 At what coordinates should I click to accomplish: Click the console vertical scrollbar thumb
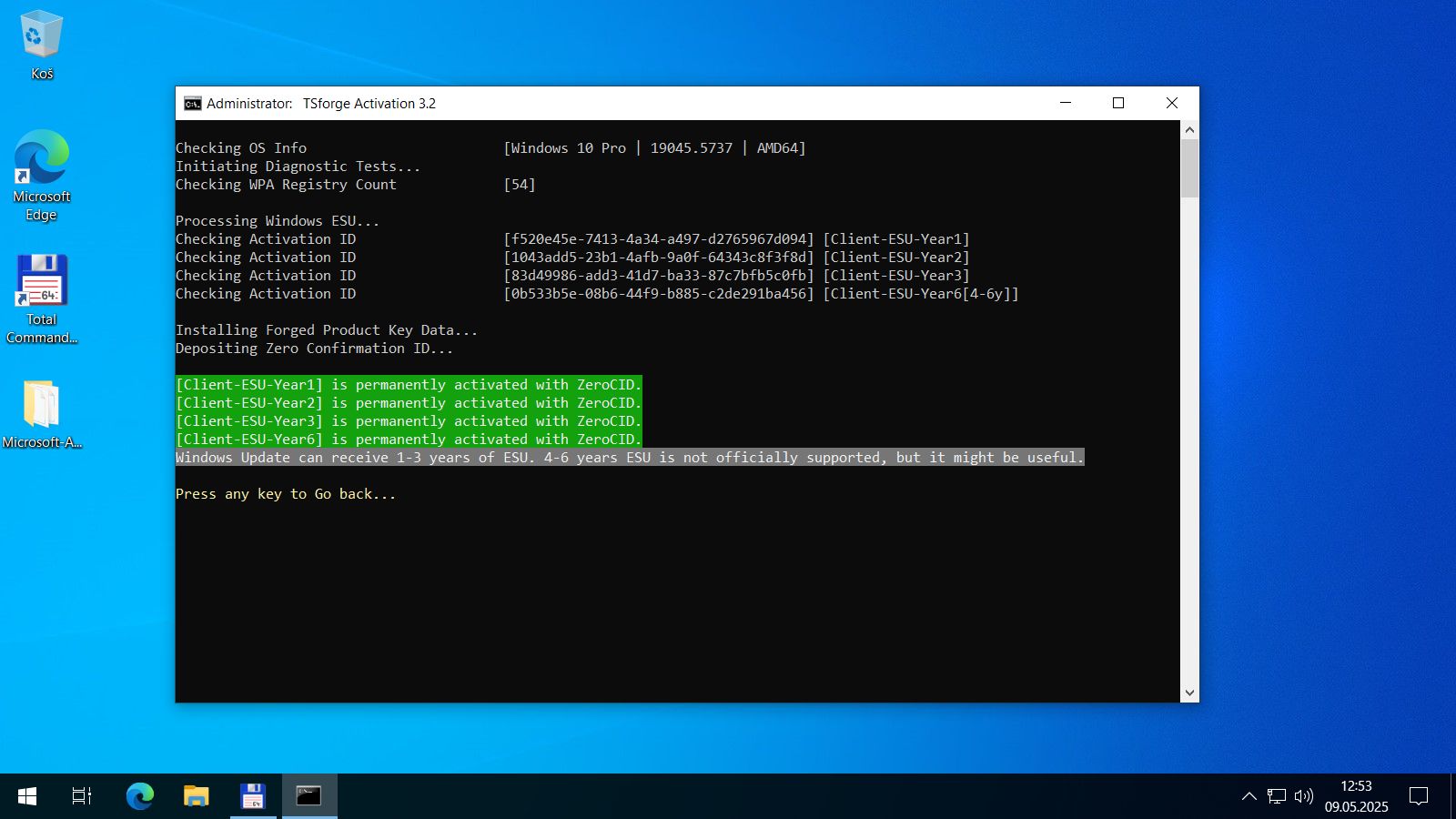[1189, 168]
